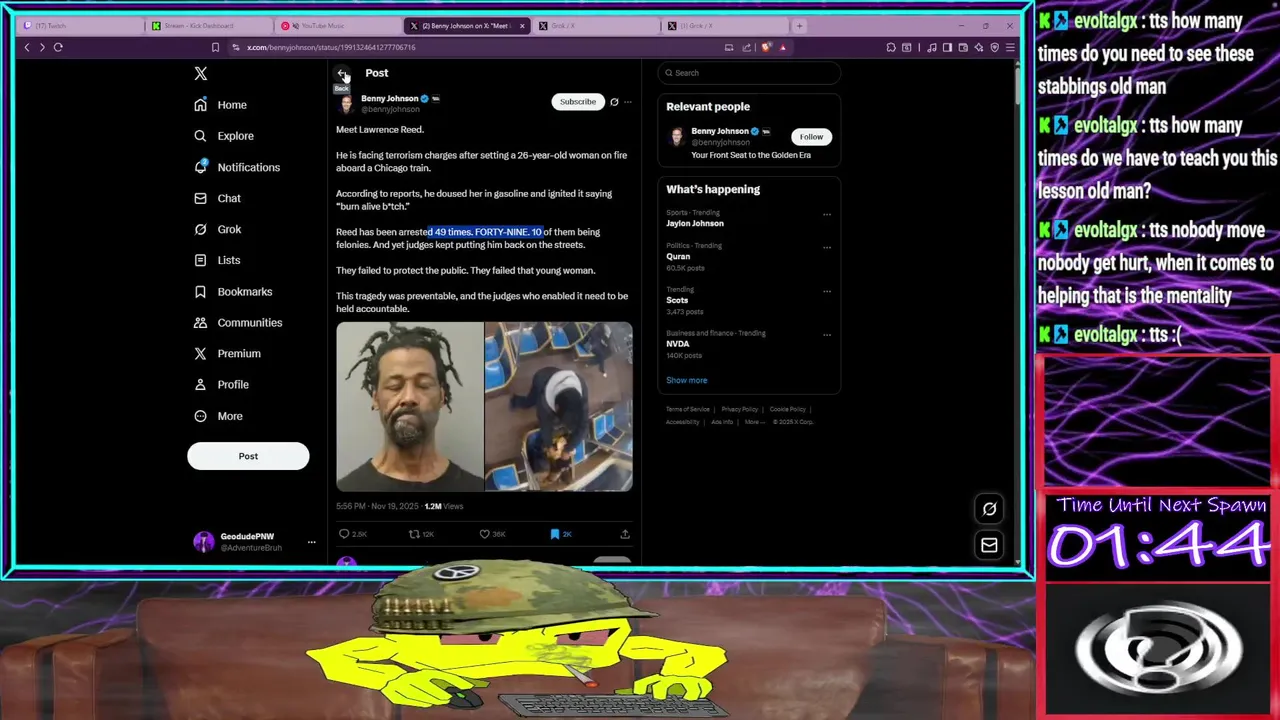
Task: Open Profile in the sidebar
Action: (221, 384)
